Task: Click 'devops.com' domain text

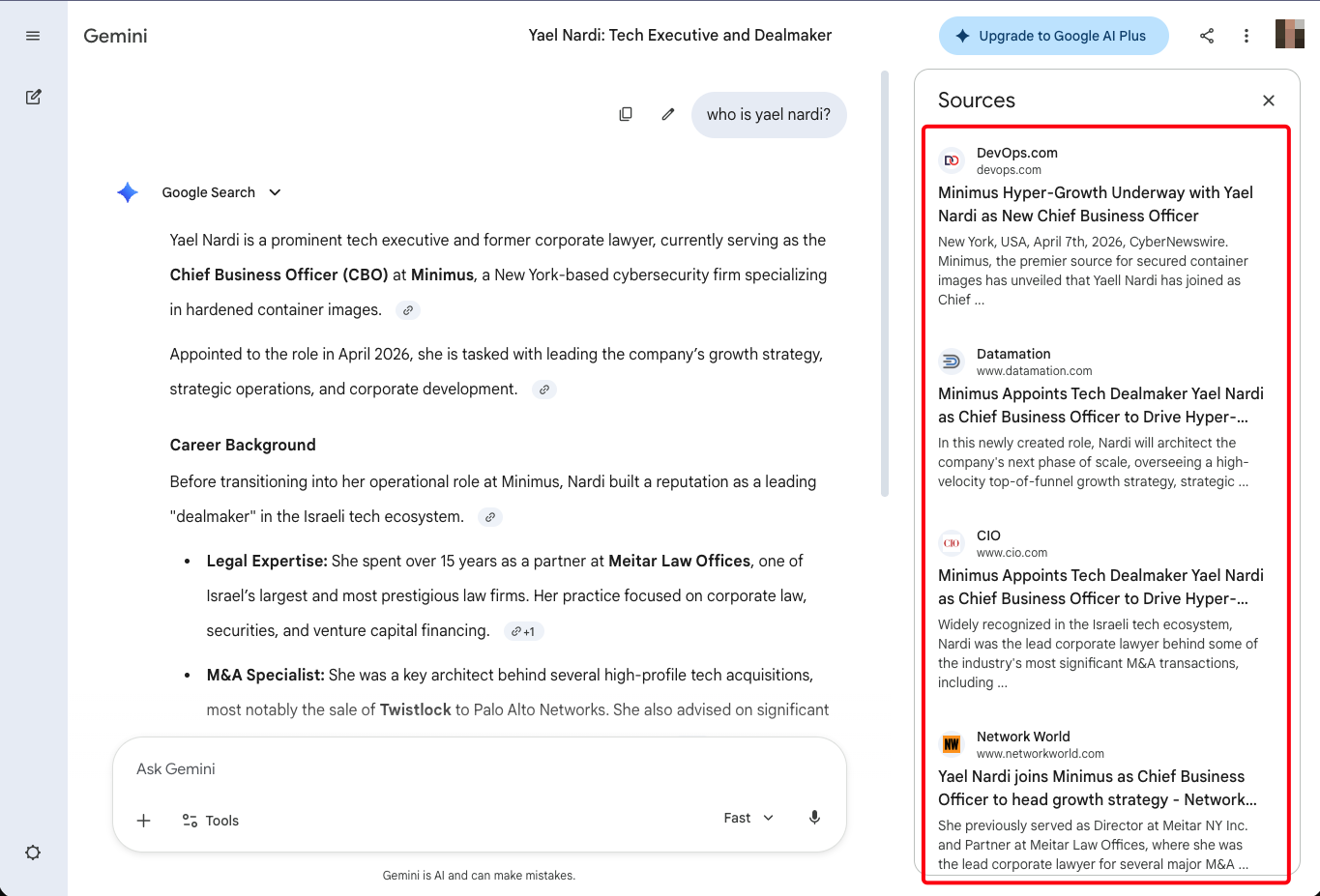Action: point(1009,170)
